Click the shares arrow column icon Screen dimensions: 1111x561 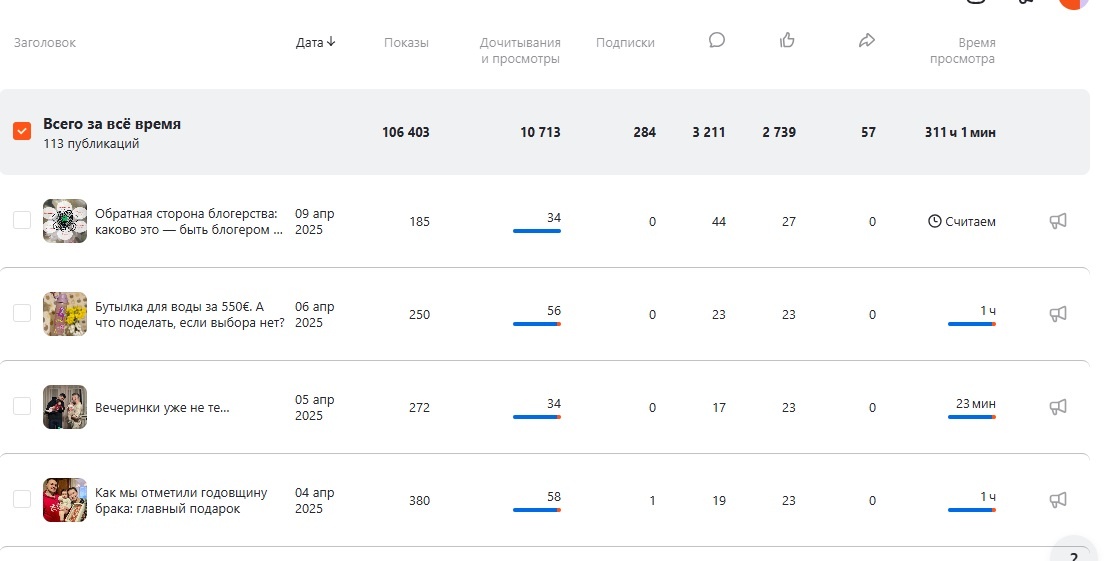pos(867,41)
